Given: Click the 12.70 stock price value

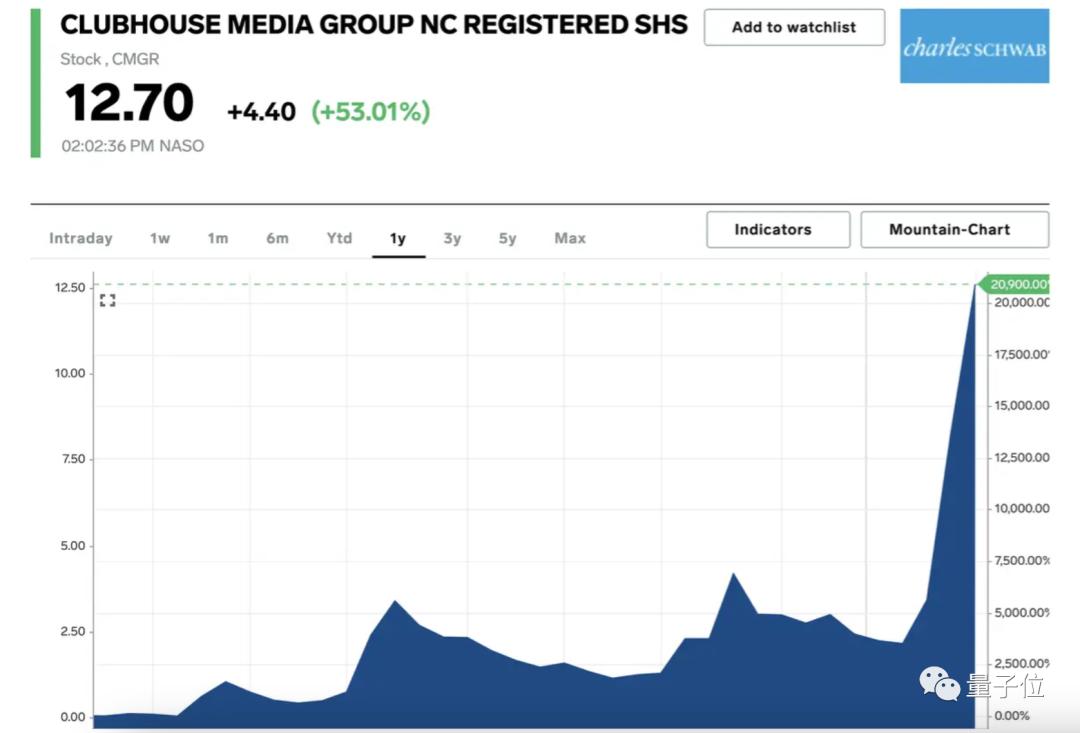Looking at the screenshot, I should point(129,104).
